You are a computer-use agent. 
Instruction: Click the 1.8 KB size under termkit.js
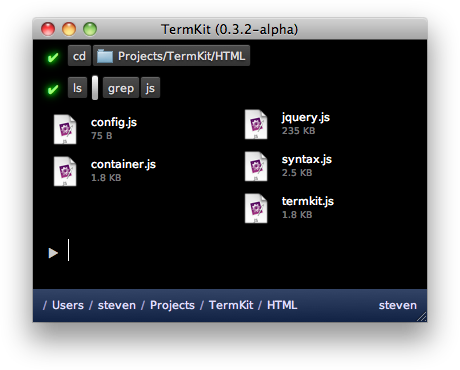pos(297,215)
